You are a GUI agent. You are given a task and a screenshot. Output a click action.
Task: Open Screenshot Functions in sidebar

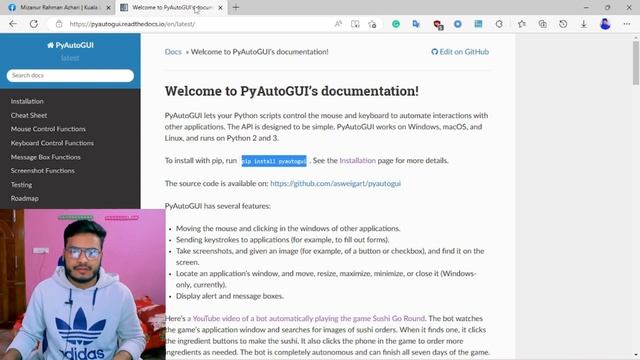click(42, 171)
